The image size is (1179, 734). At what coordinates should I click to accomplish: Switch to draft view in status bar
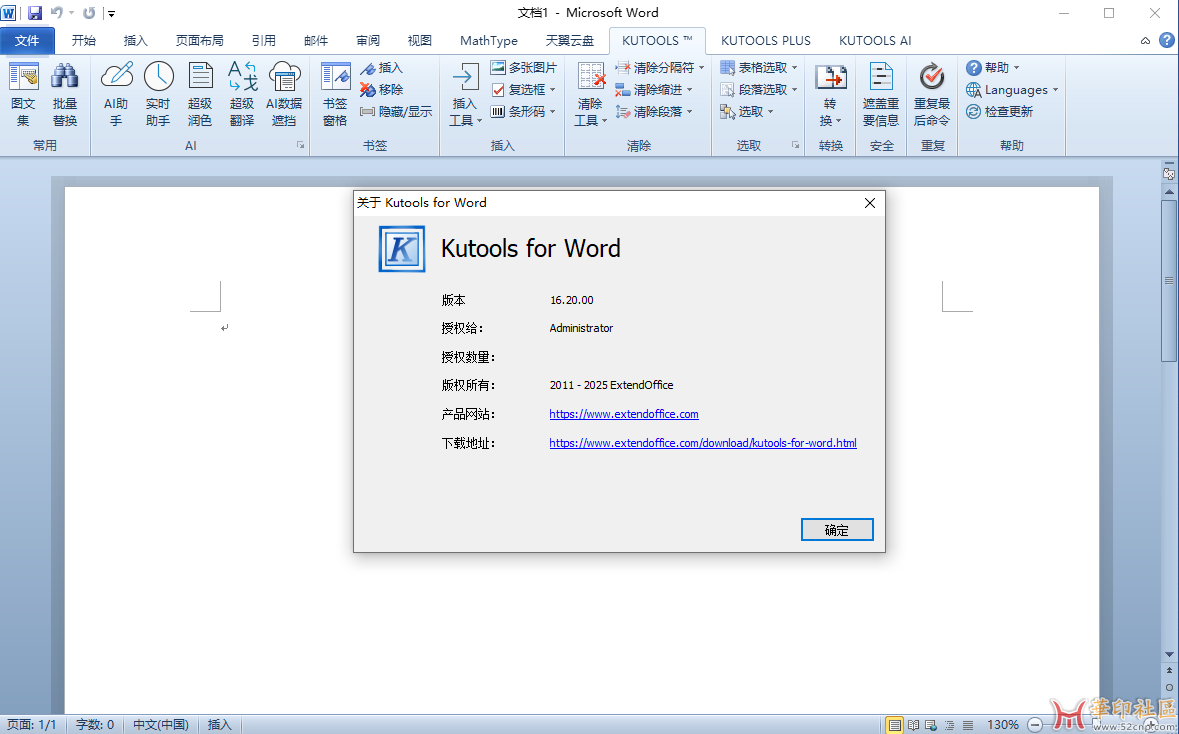tap(968, 725)
